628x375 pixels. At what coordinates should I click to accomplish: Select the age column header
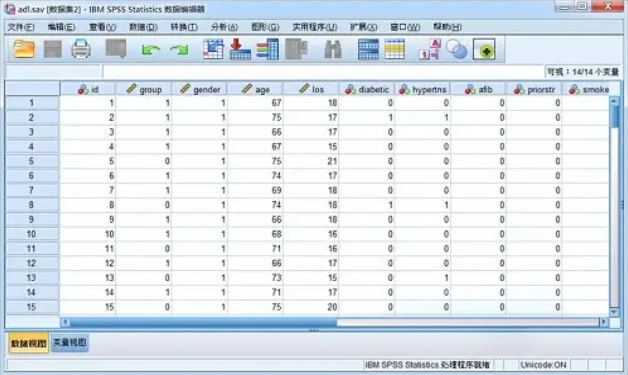(x=255, y=89)
